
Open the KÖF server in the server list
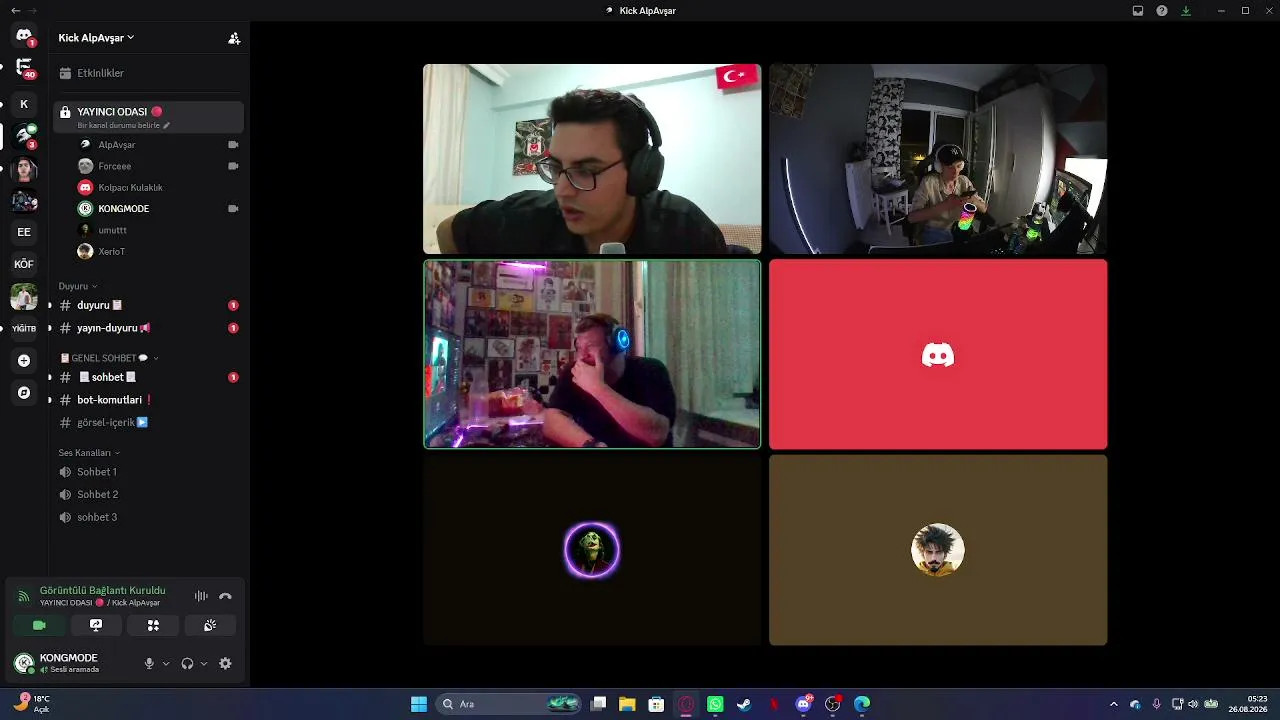[24, 264]
